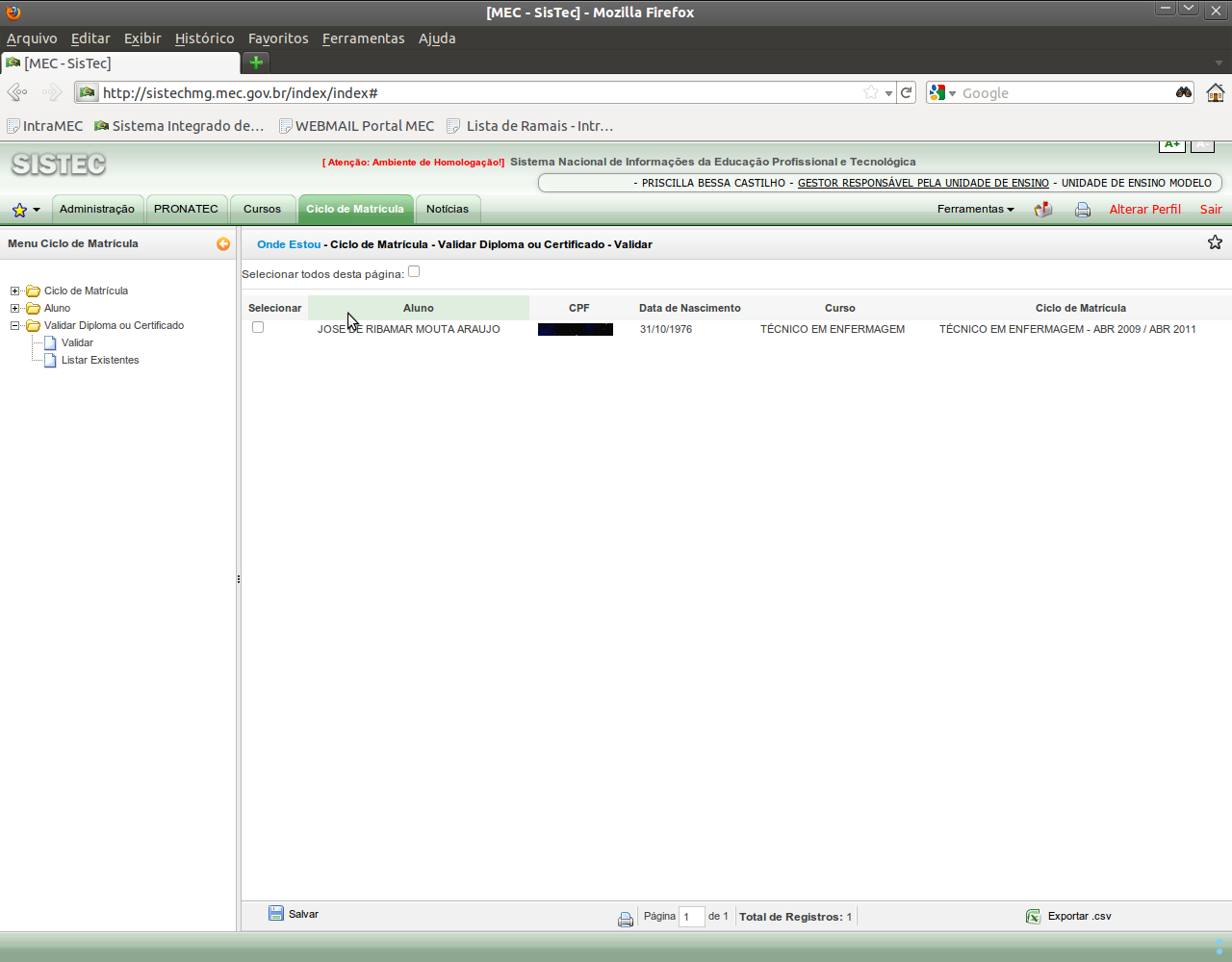Click the printer icon in the SISTEC header
The width and height of the screenshot is (1232, 962).
(1083, 210)
